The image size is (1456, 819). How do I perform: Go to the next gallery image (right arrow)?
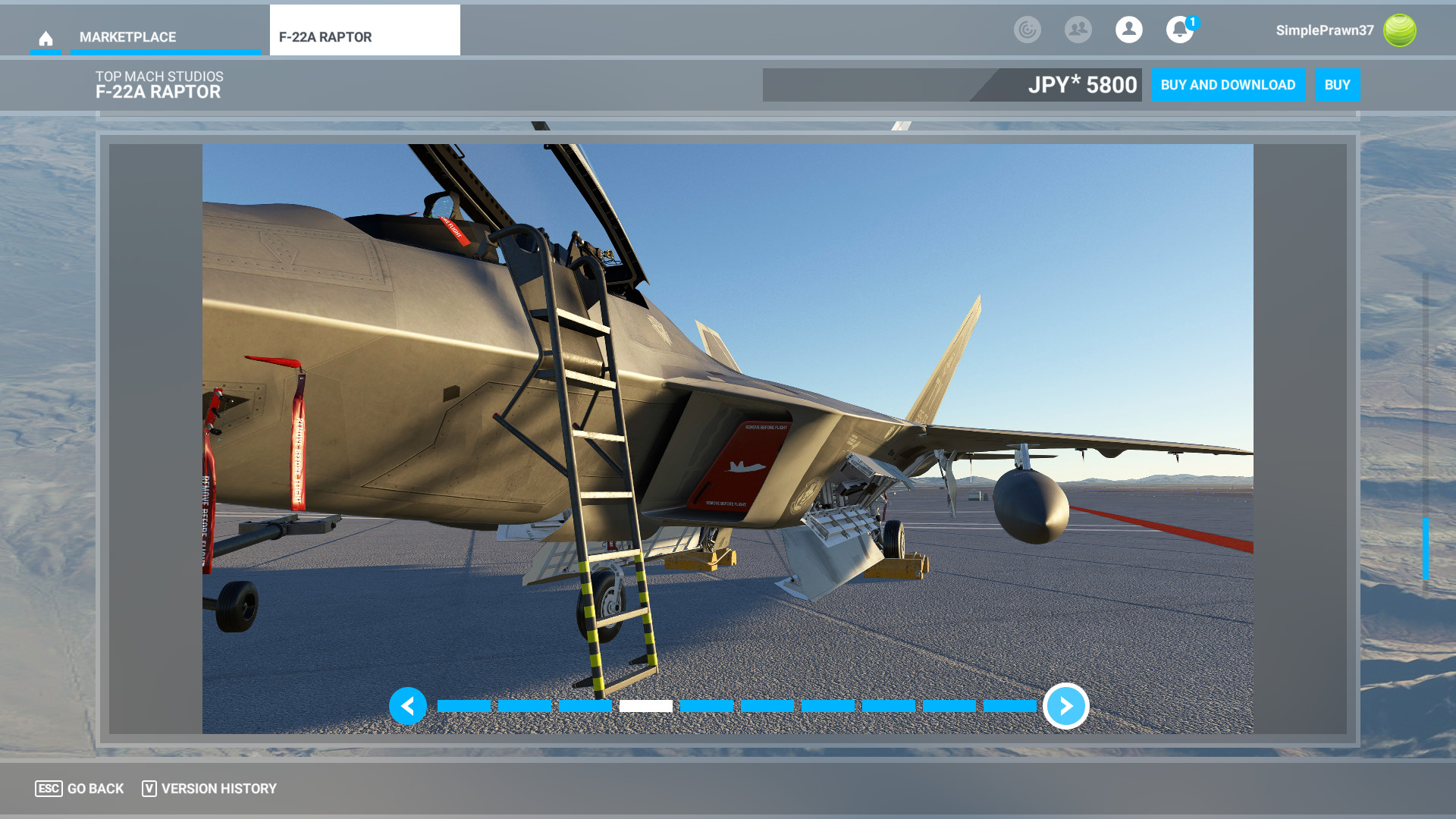tap(1065, 706)
